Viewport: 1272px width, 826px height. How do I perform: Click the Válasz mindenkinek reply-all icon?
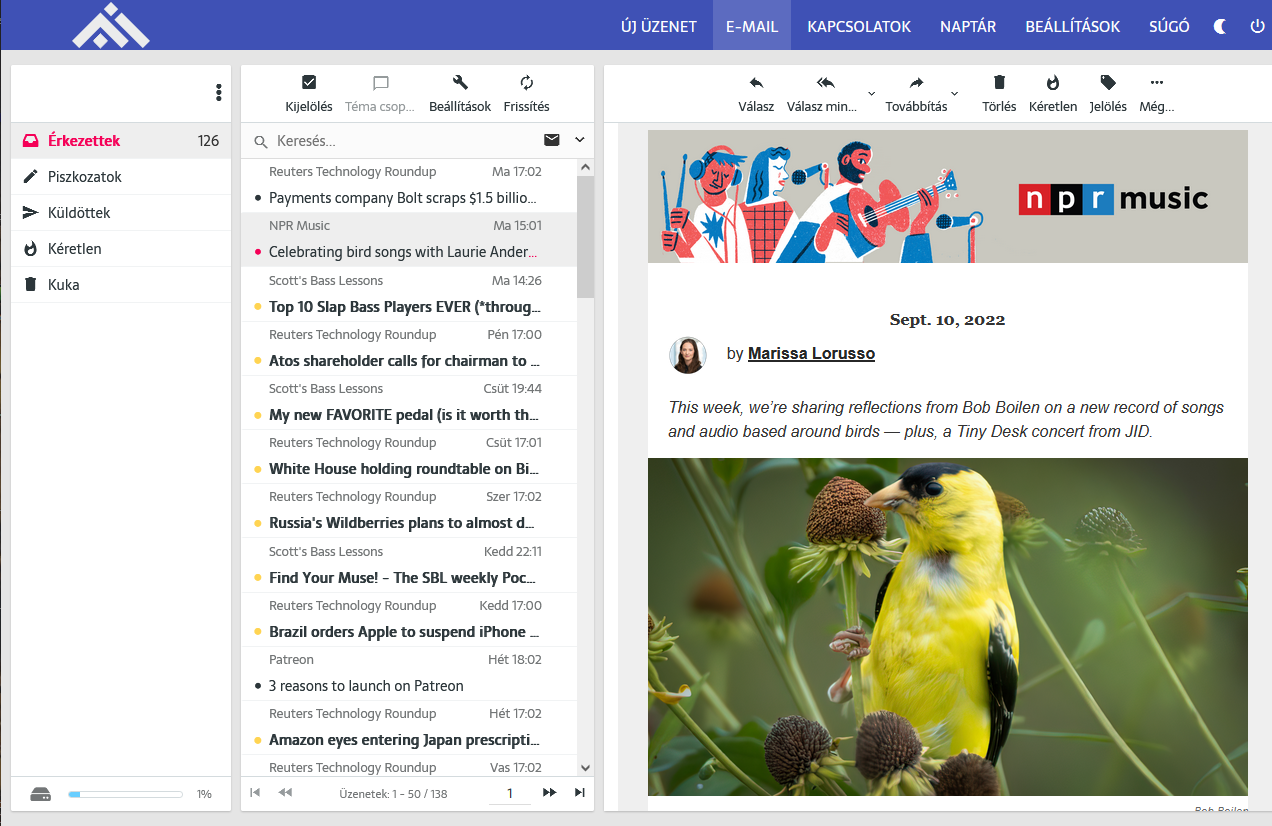825,83
